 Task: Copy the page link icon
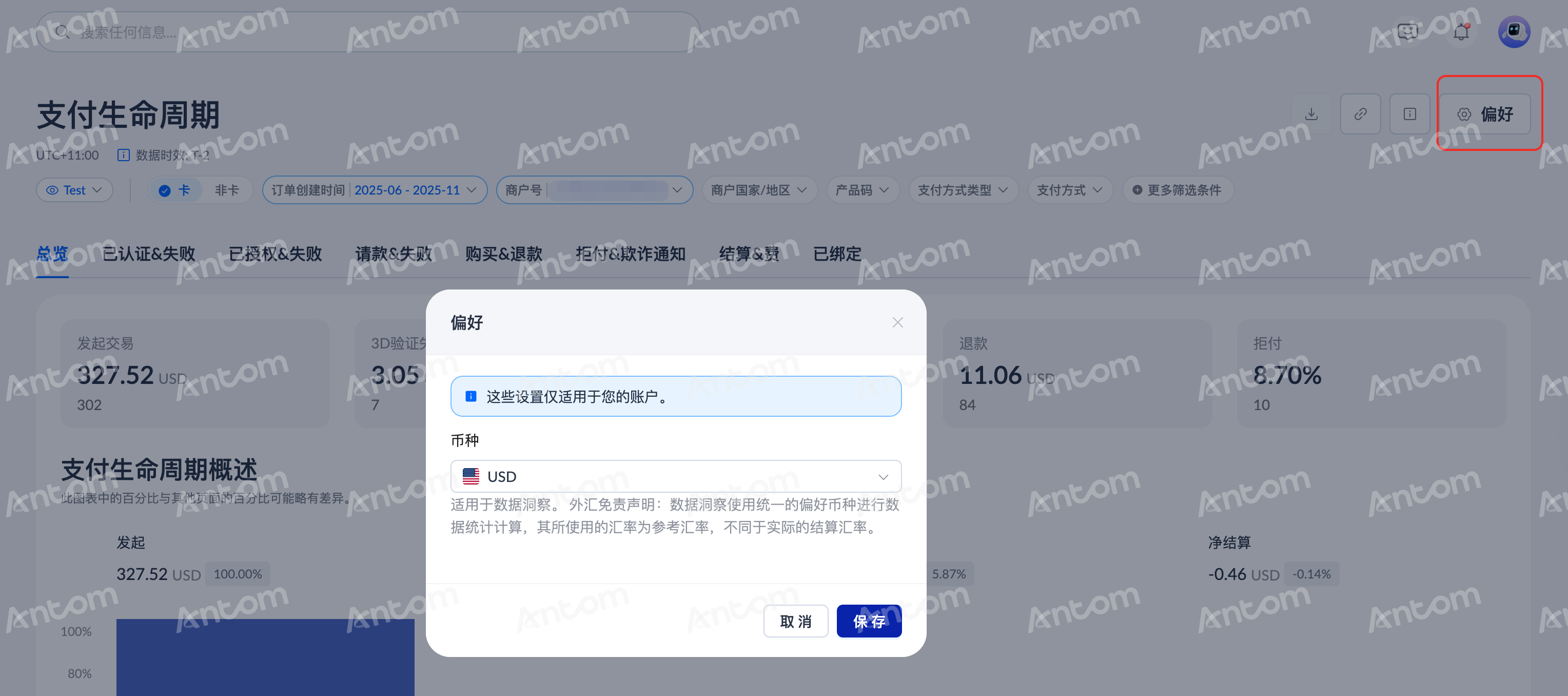[x=1360, y=114]
